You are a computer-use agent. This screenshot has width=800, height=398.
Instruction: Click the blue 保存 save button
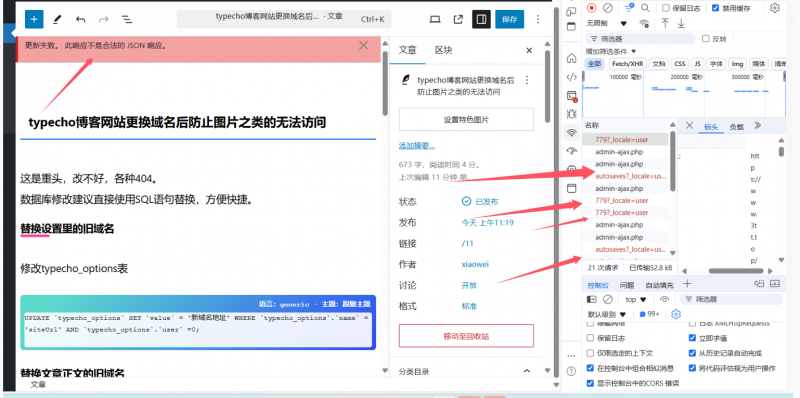click(x=509, y=19)
